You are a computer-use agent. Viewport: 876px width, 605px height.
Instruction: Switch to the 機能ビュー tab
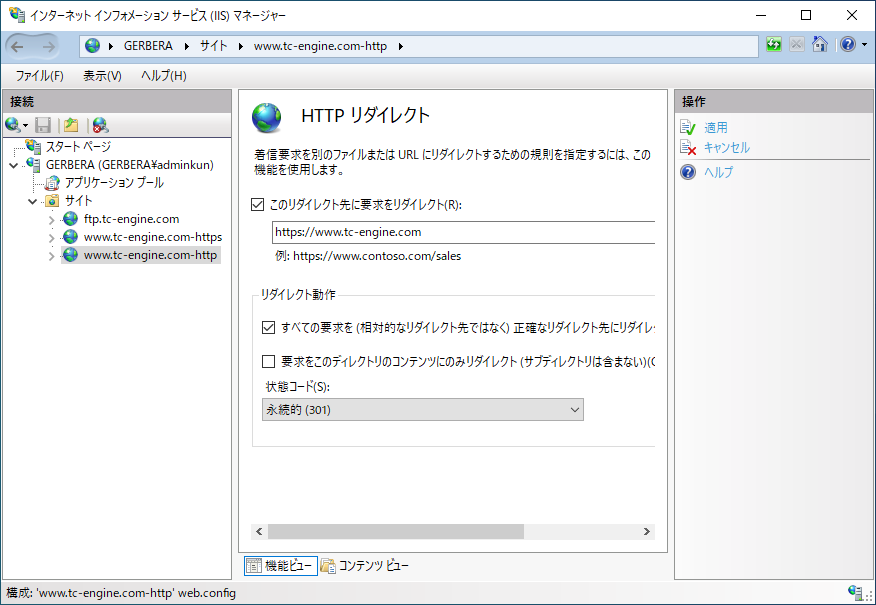pyautogui.click(x=280, y=566)
